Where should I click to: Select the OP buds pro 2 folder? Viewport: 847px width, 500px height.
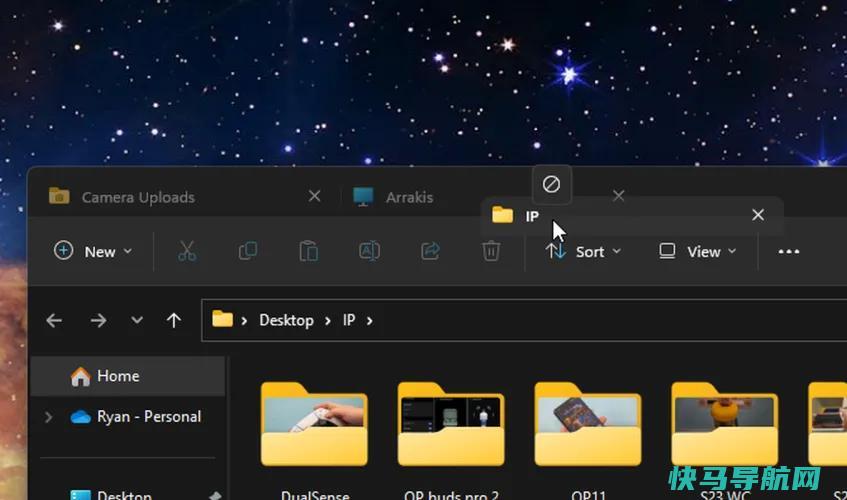(451, 423)
